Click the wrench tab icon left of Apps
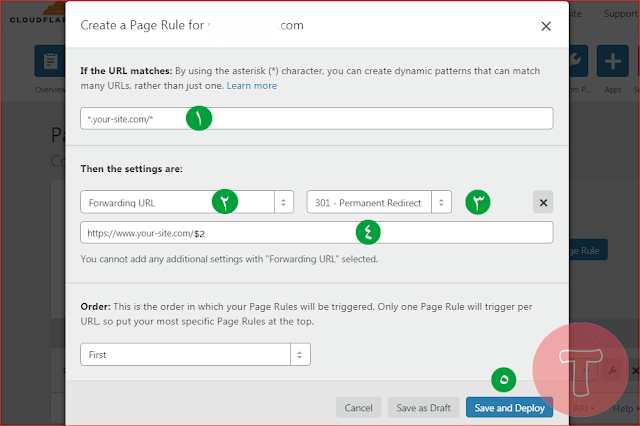The image size is (640, 426). click(x=578, y=61)
